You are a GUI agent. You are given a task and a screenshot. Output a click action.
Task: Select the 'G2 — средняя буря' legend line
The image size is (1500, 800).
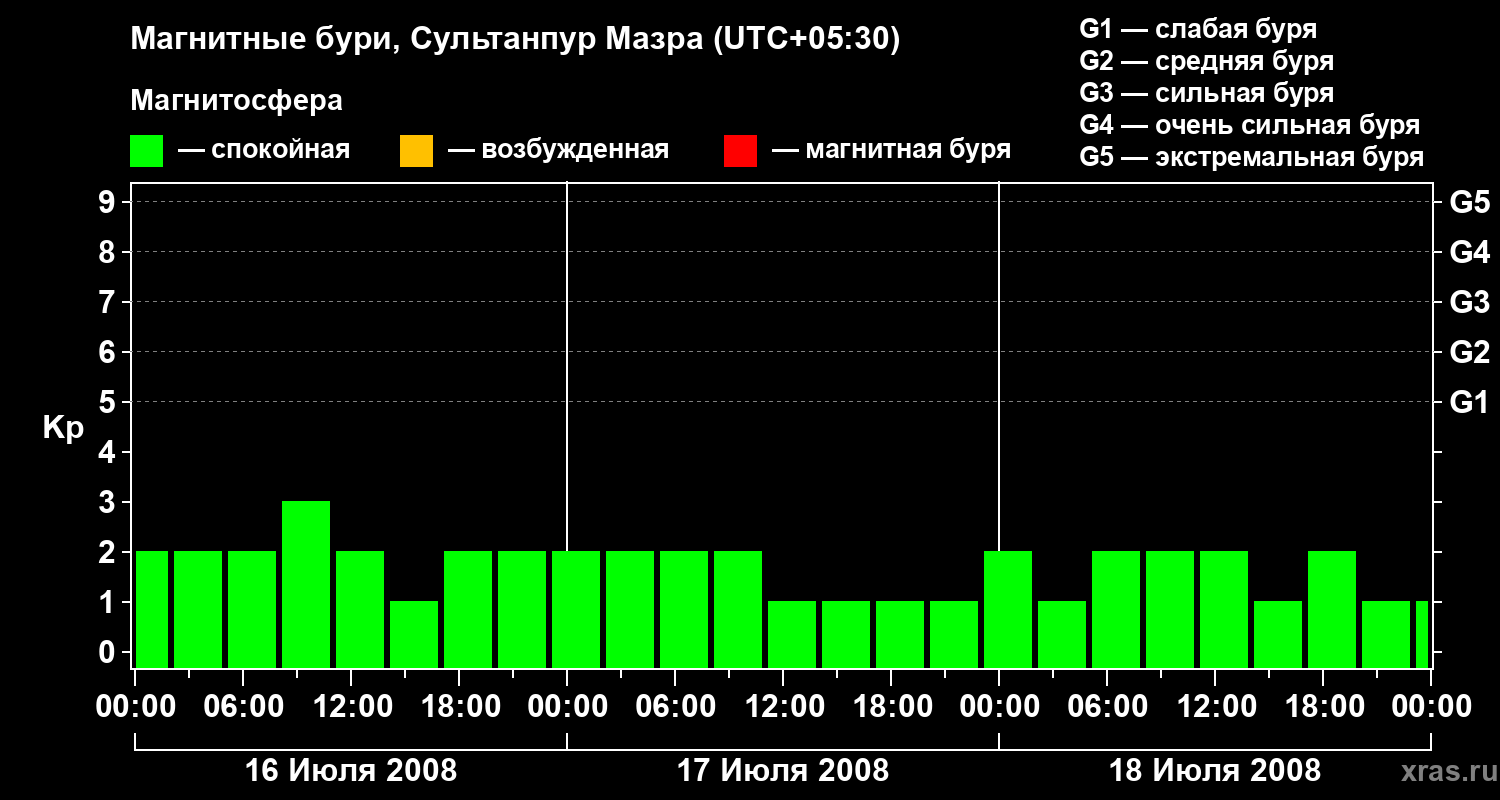(1206, 61)
